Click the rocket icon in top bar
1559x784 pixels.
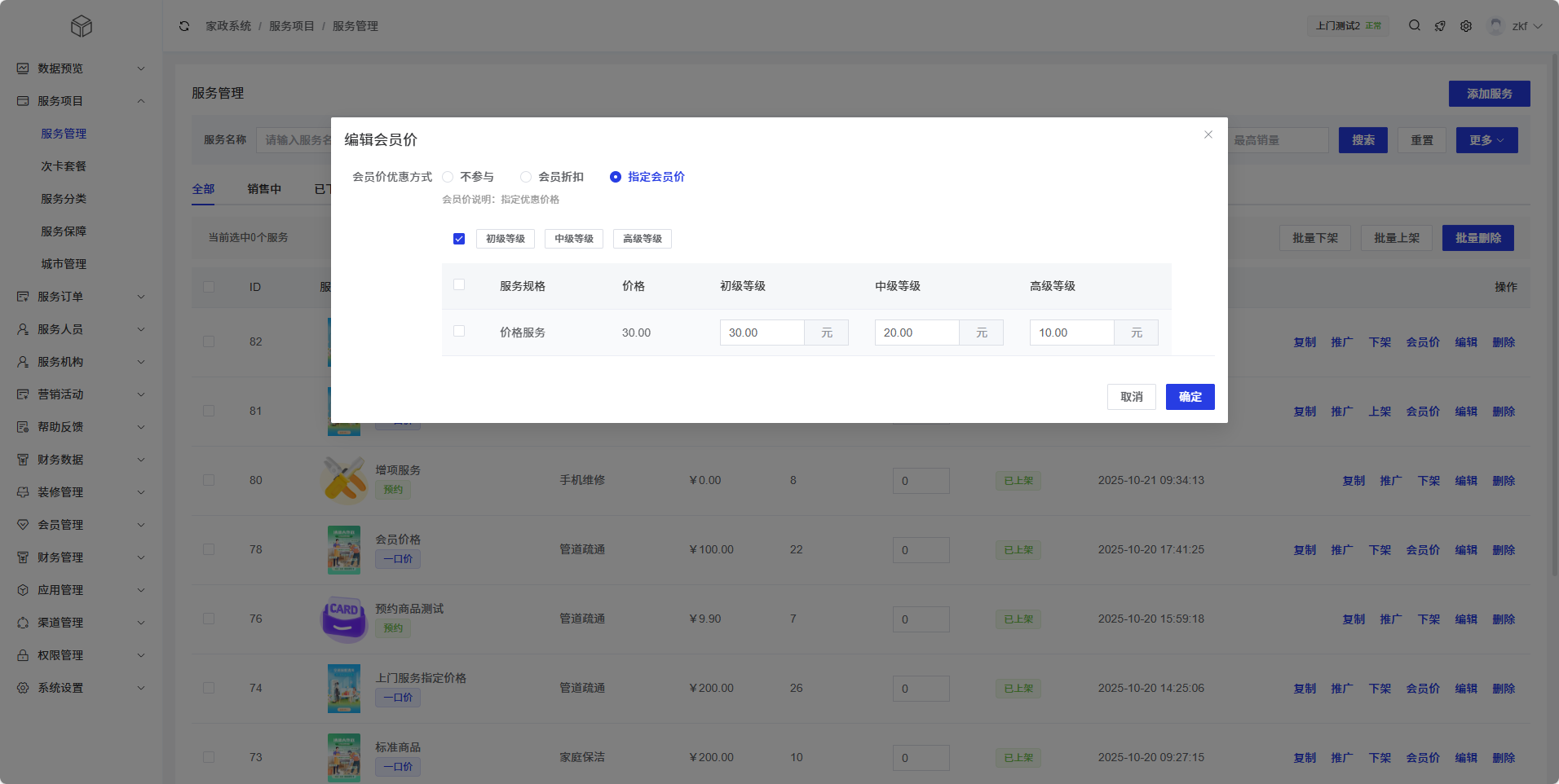coord(1440,26)
